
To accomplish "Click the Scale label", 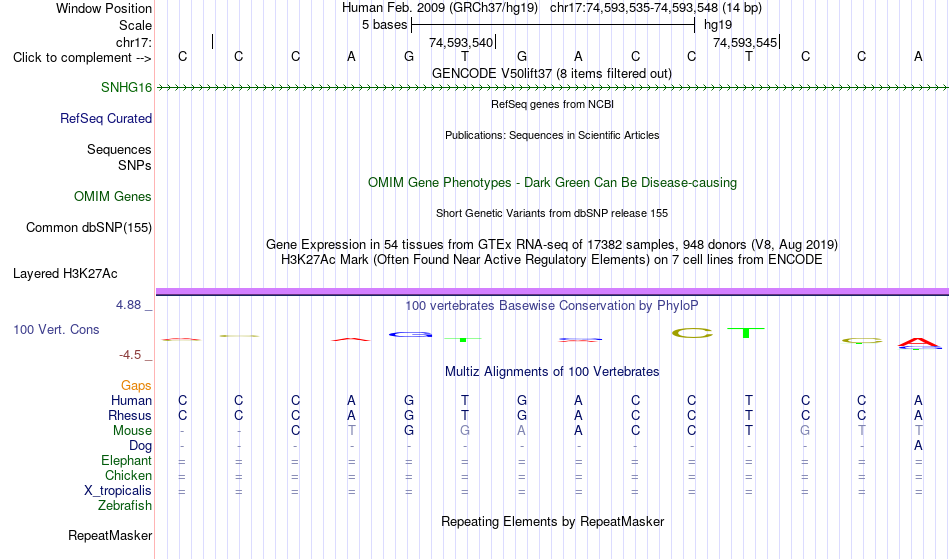I will (135, 25).
